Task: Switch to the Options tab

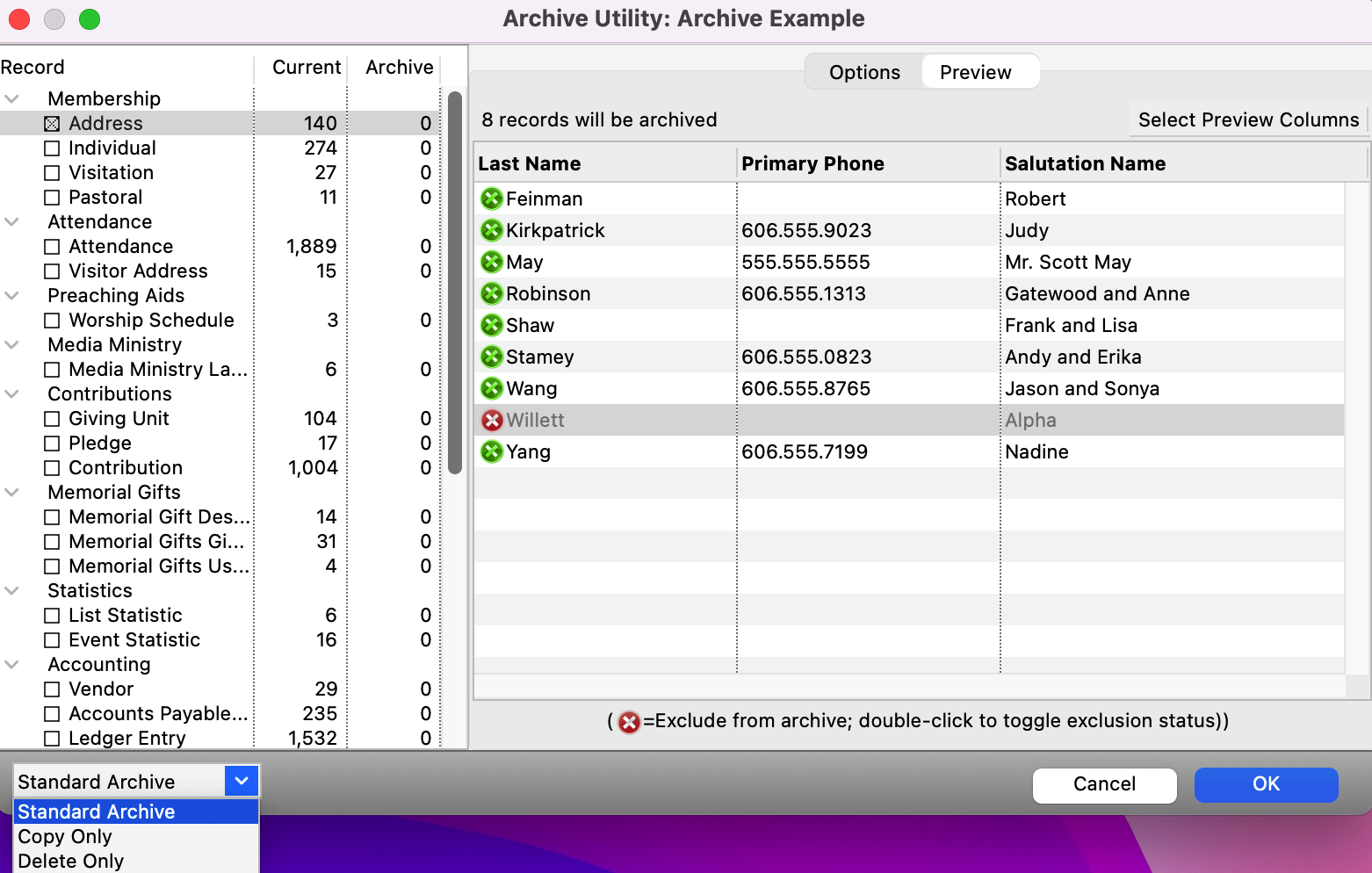Action: tap(863, 71)
